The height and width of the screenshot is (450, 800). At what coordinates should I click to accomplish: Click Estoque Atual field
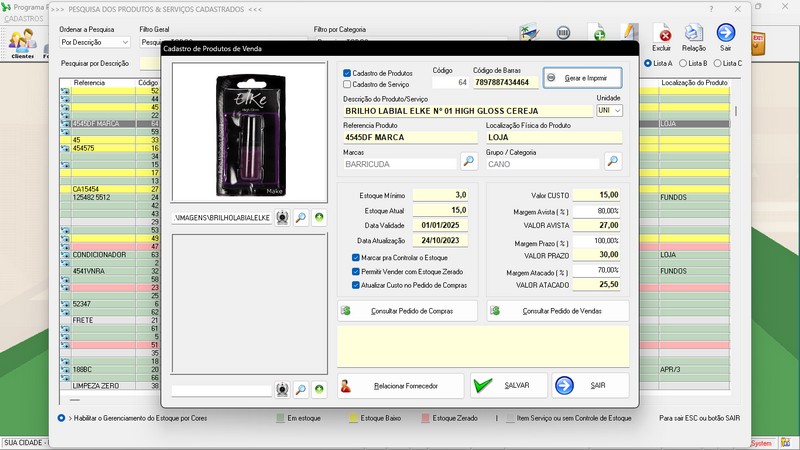(440, 210)
